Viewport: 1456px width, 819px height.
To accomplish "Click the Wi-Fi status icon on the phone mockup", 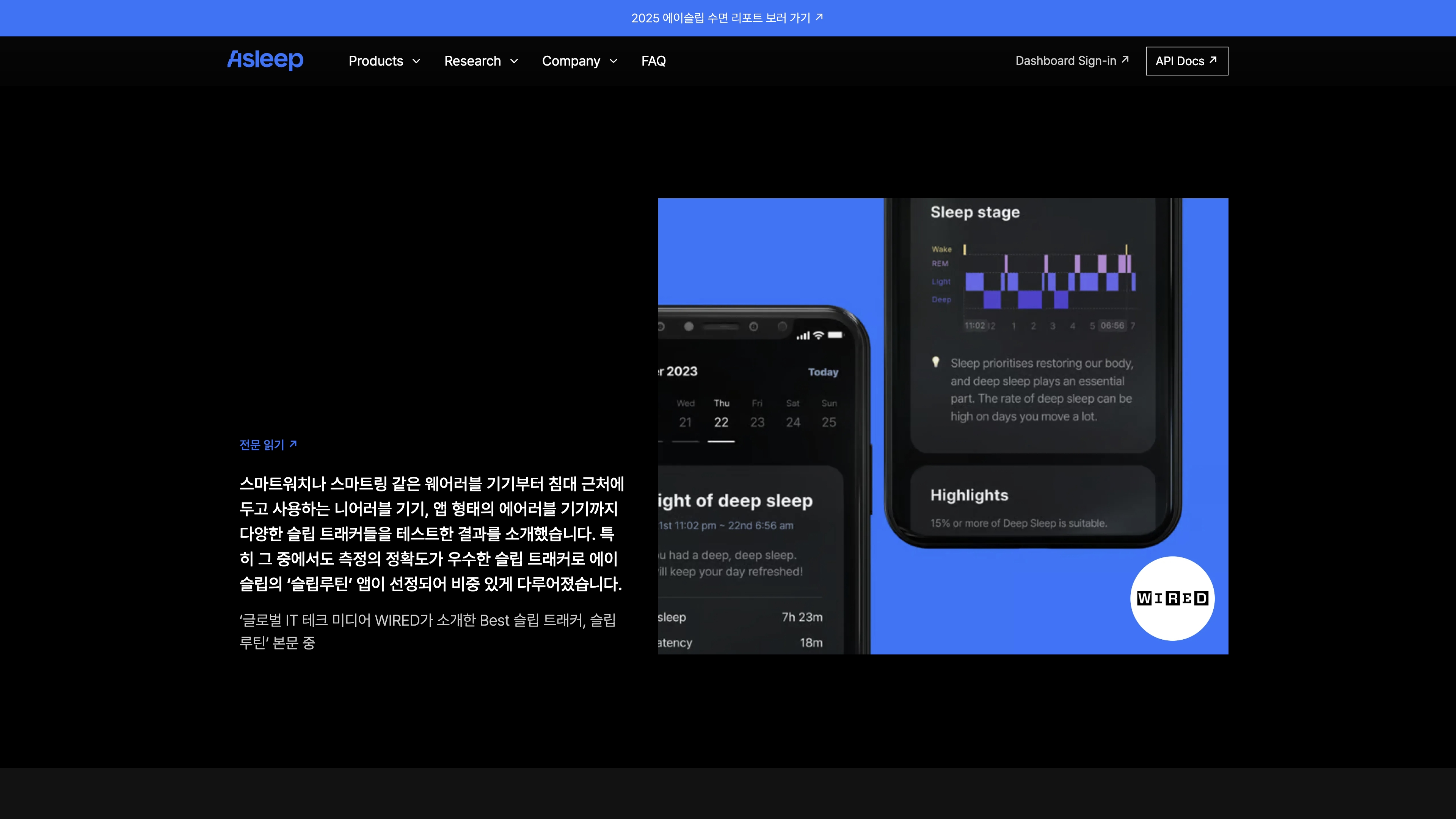I will pyautogui.click(x=818, y=335).
